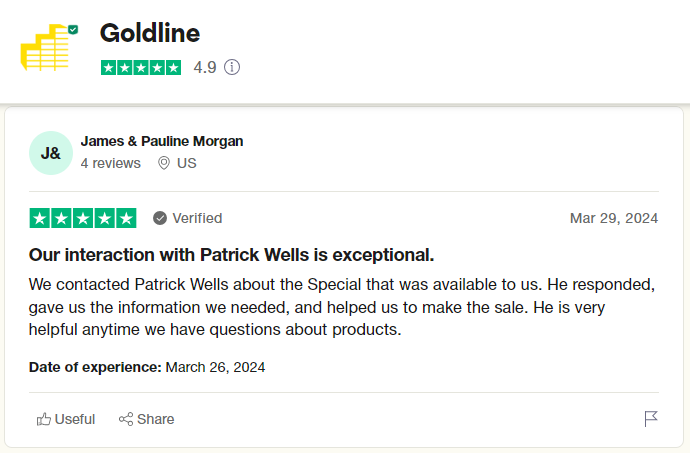690x453 pixels.
Task: Click the review's five-star rating
Action: pos(83,218)
